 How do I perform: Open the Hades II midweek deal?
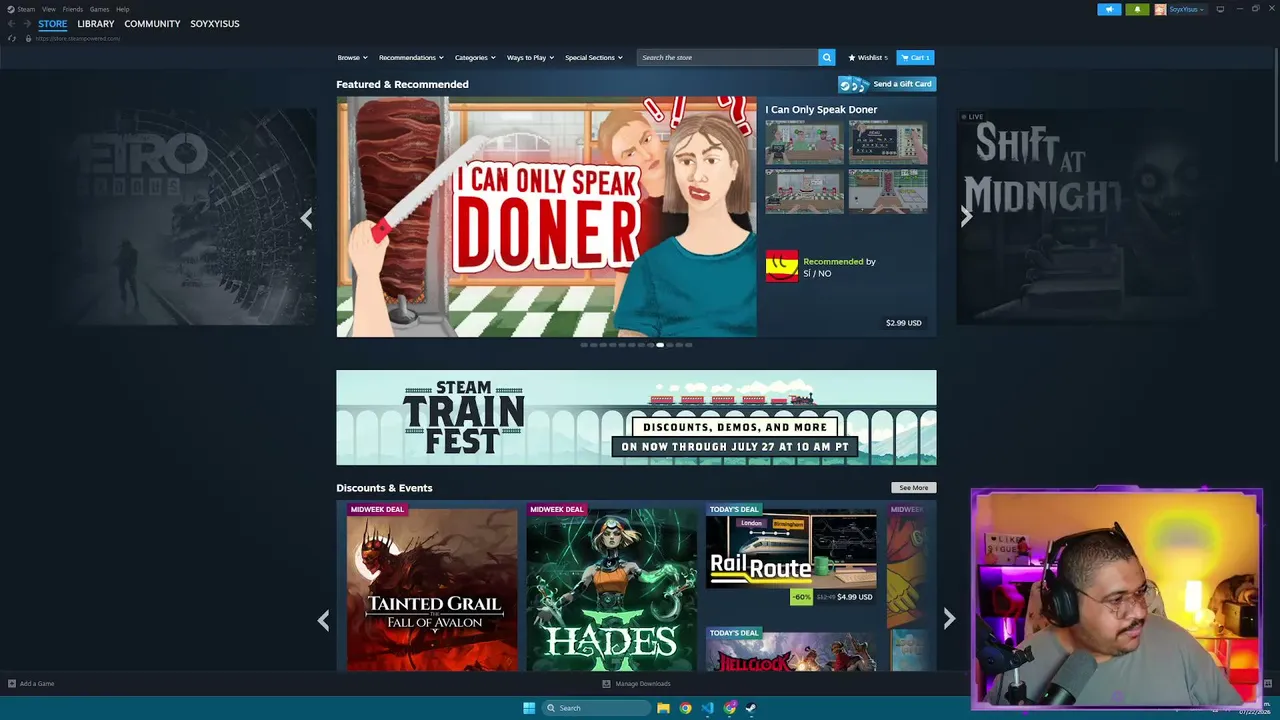click(612, 590)
